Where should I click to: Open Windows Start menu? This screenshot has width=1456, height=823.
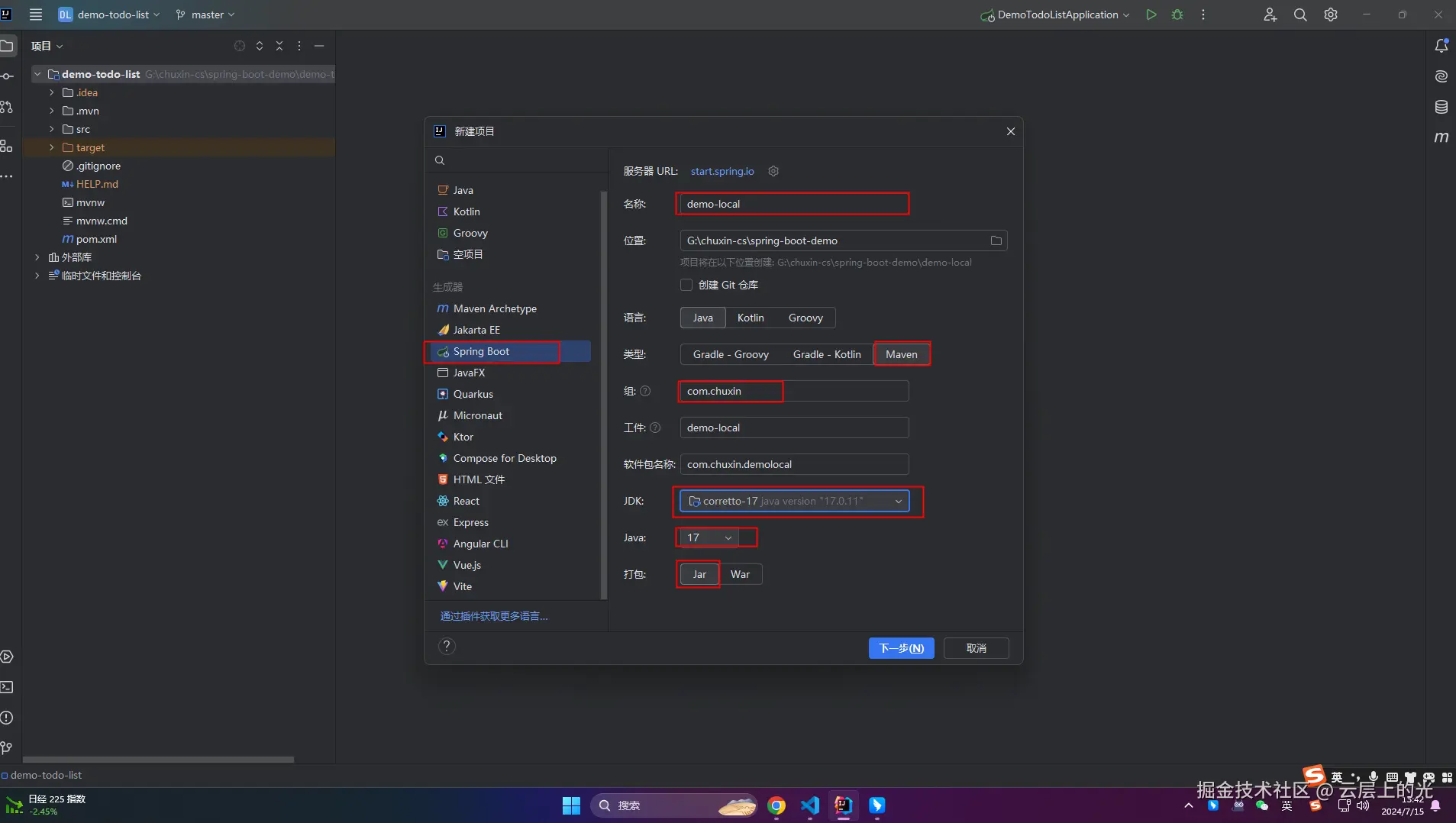571,805
